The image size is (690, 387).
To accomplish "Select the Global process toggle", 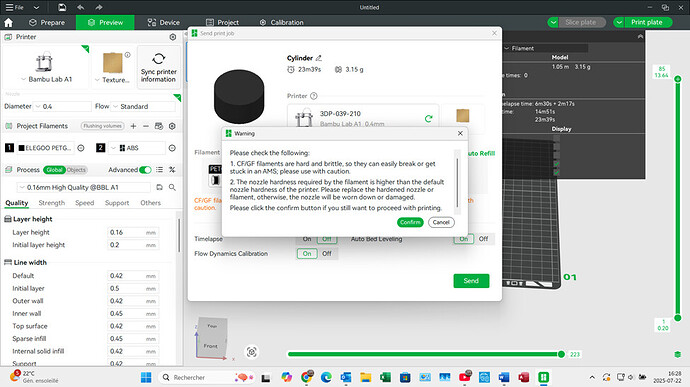I will click(x=54, y=170).
